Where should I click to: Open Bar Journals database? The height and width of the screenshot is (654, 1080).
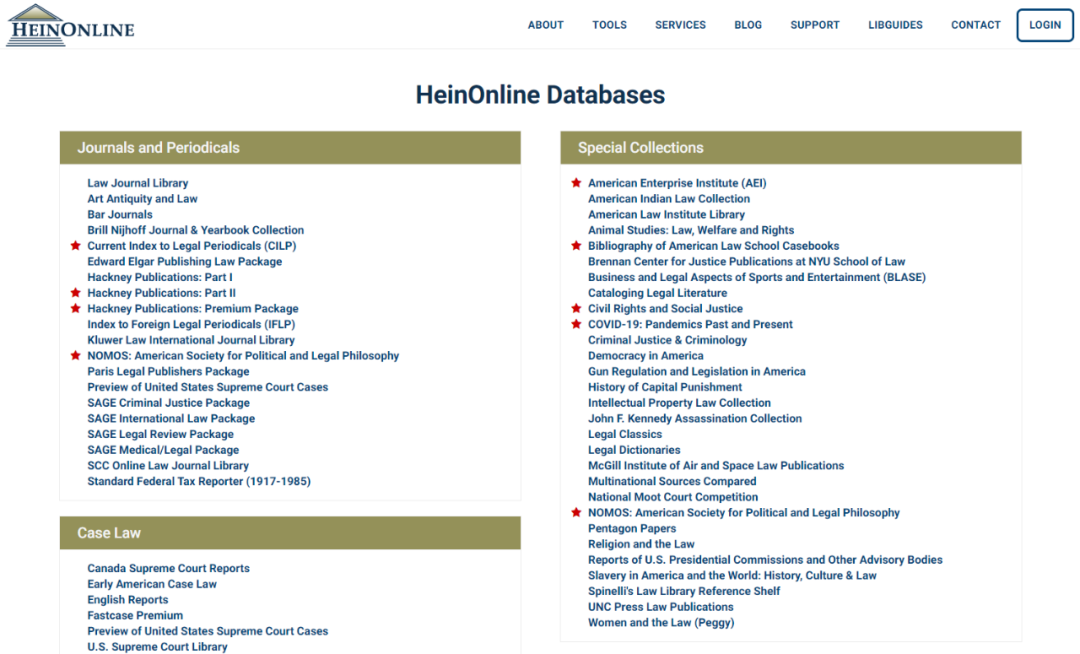point(120,215)
